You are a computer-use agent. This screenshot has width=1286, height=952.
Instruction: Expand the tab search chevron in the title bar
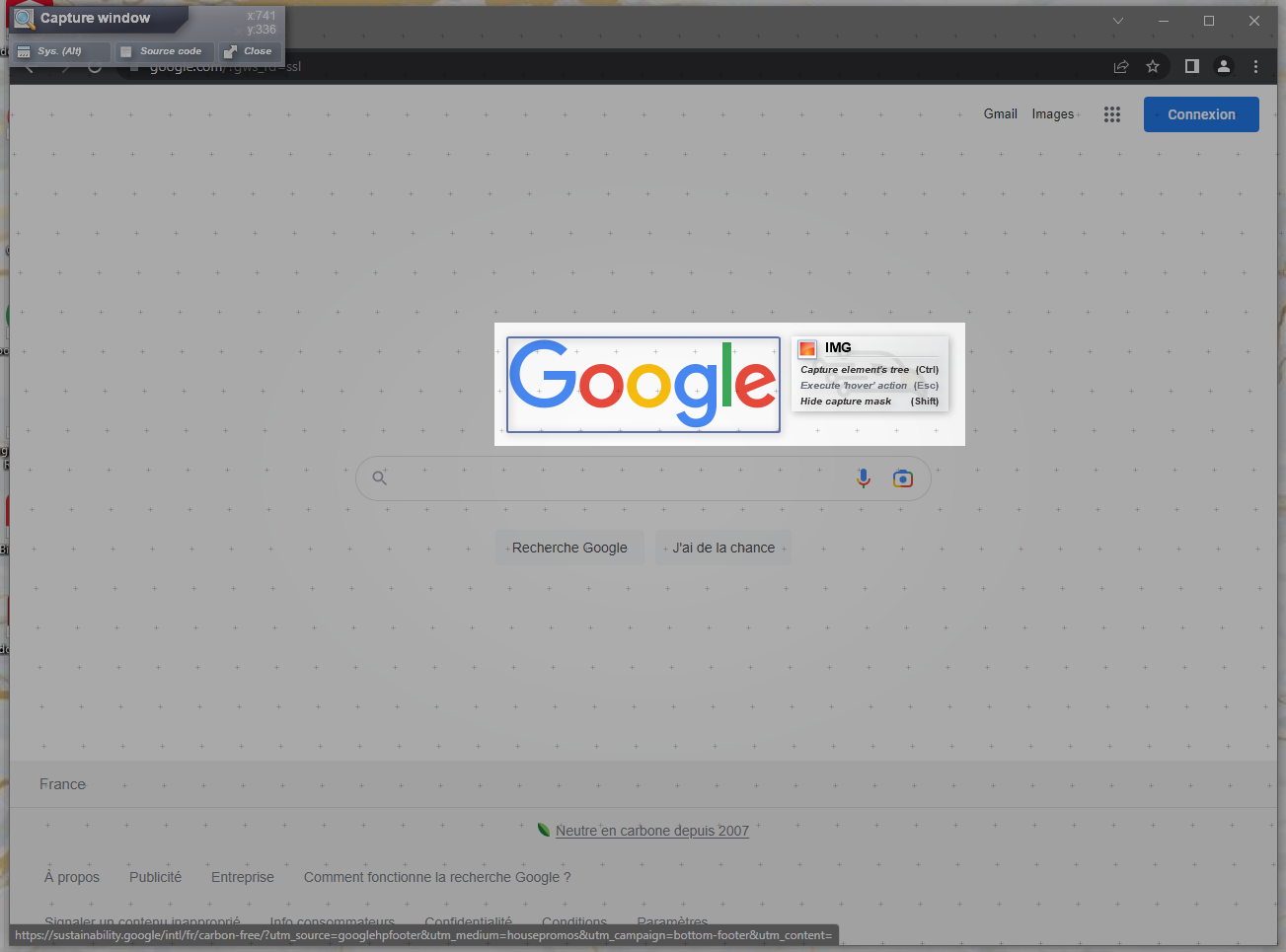pyautogui.click(x=1118, y=21)
